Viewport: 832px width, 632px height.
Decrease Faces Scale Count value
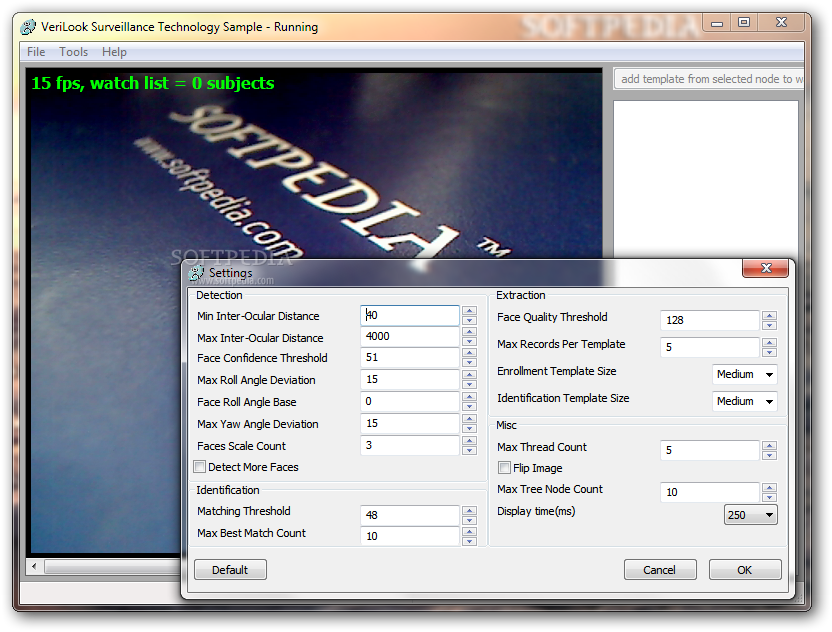click(469, 451)
